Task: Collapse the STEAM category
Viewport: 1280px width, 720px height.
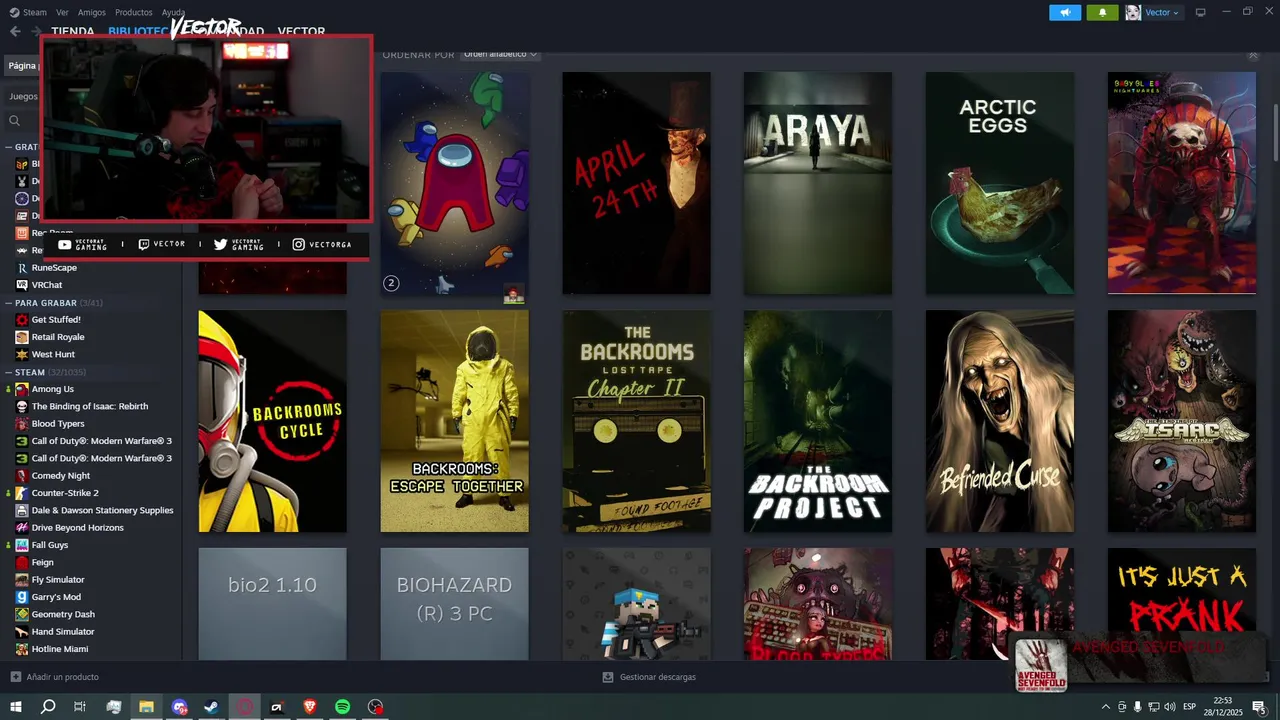Action: coord(8,372)
